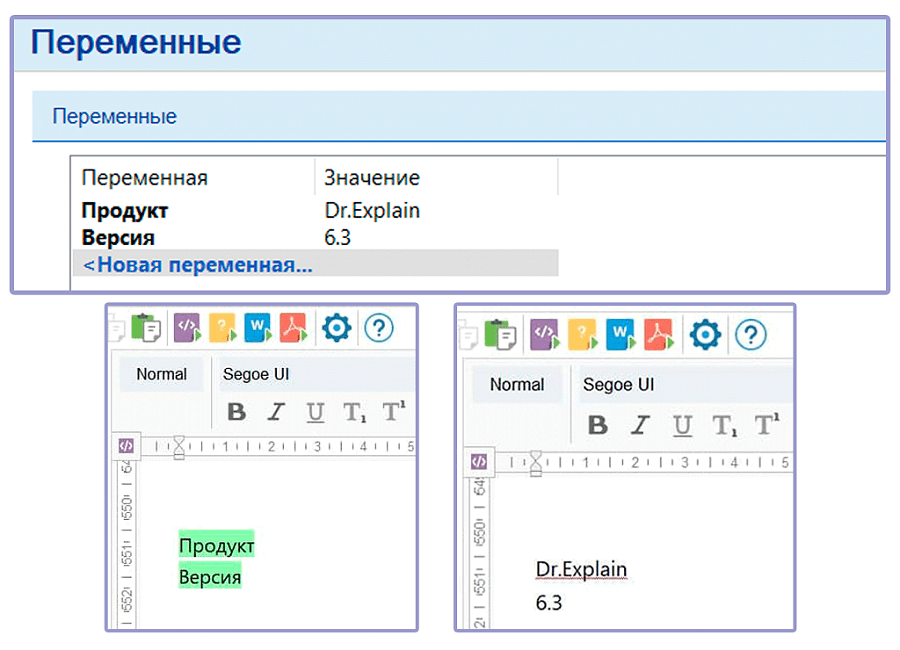Click Paste icon in editor showing Dr.Explain text
The image size is (900, 650).
pyautogui.click(x=501, y=335)
